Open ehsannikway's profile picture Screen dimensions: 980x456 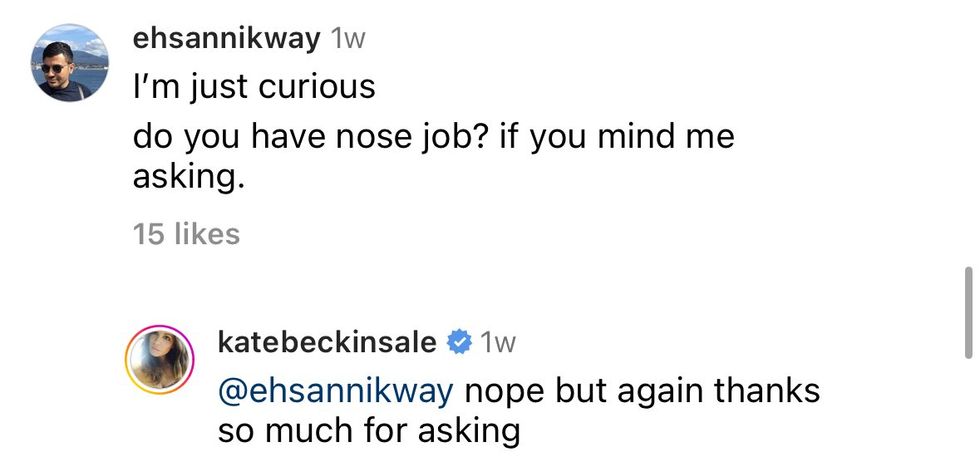pyautogui.click(x=70, y=62)
